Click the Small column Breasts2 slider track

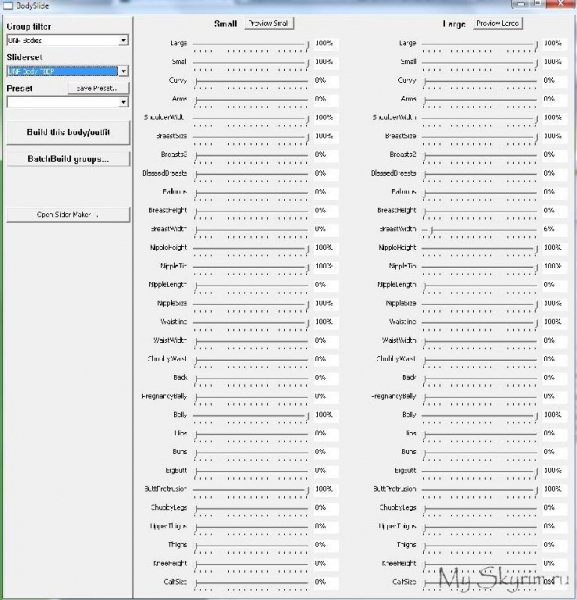[x=251, y=155]
